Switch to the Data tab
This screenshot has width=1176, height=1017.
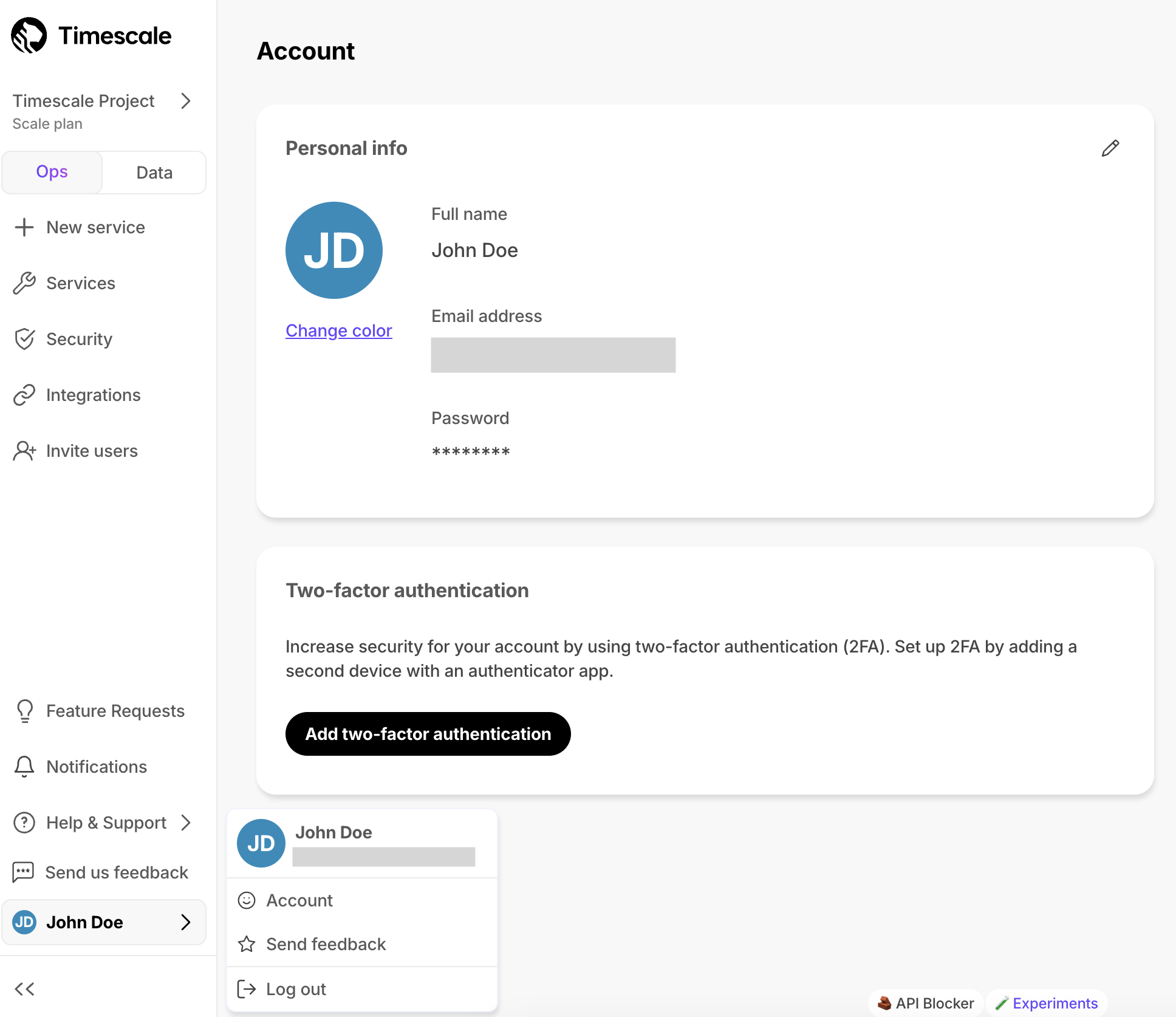154,172
